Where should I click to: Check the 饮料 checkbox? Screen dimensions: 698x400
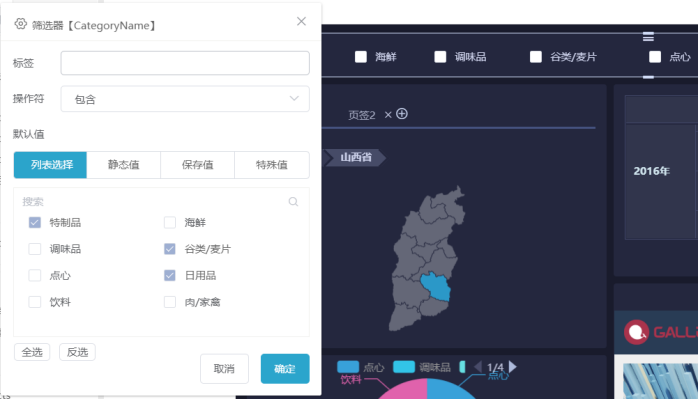(35, 302)
